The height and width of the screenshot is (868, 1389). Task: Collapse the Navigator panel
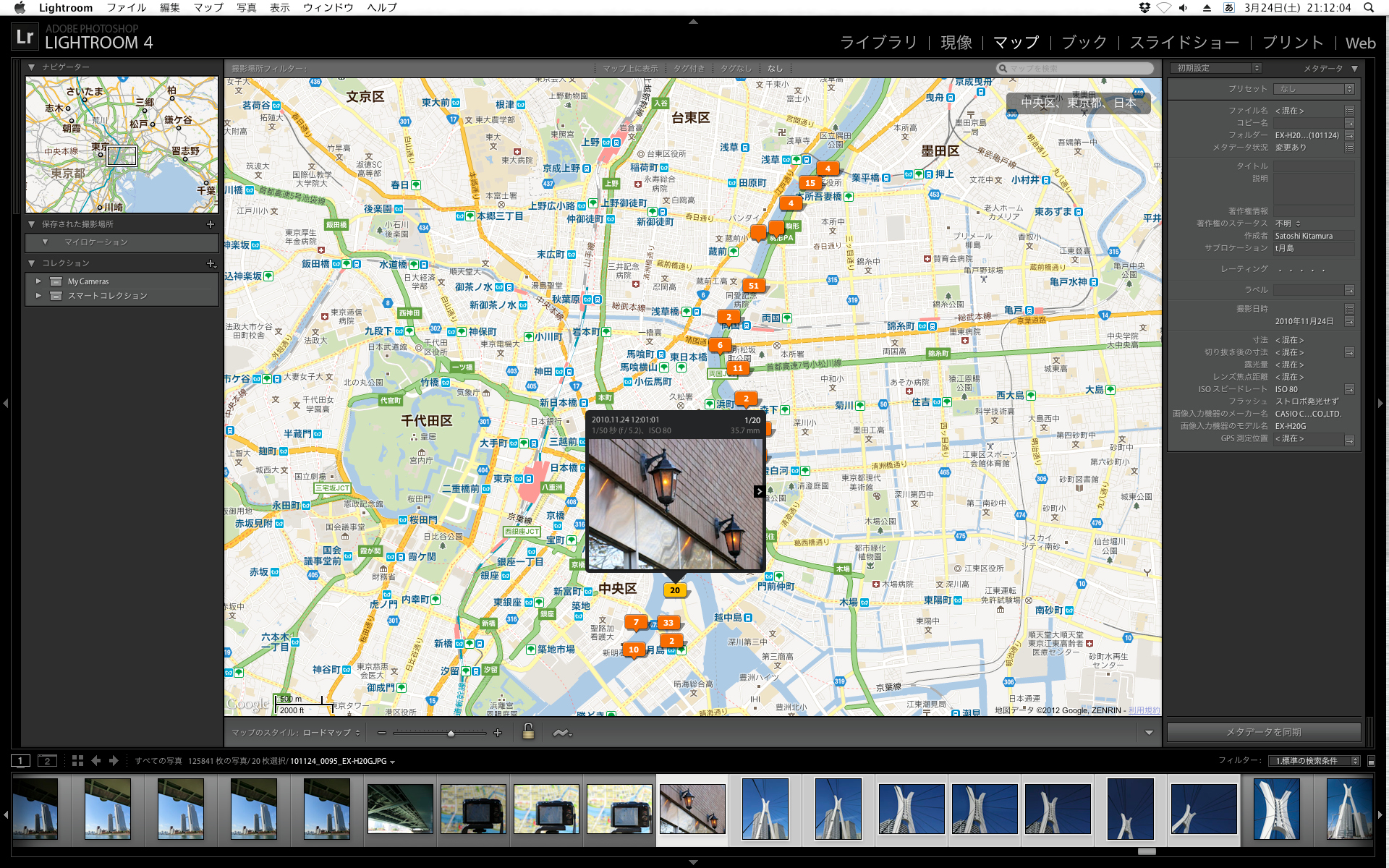[x=31, y=67]
